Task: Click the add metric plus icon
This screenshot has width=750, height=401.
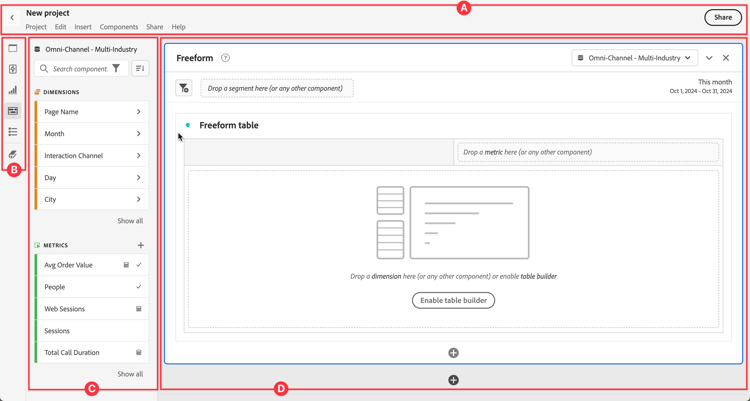Action: (141, 245)
